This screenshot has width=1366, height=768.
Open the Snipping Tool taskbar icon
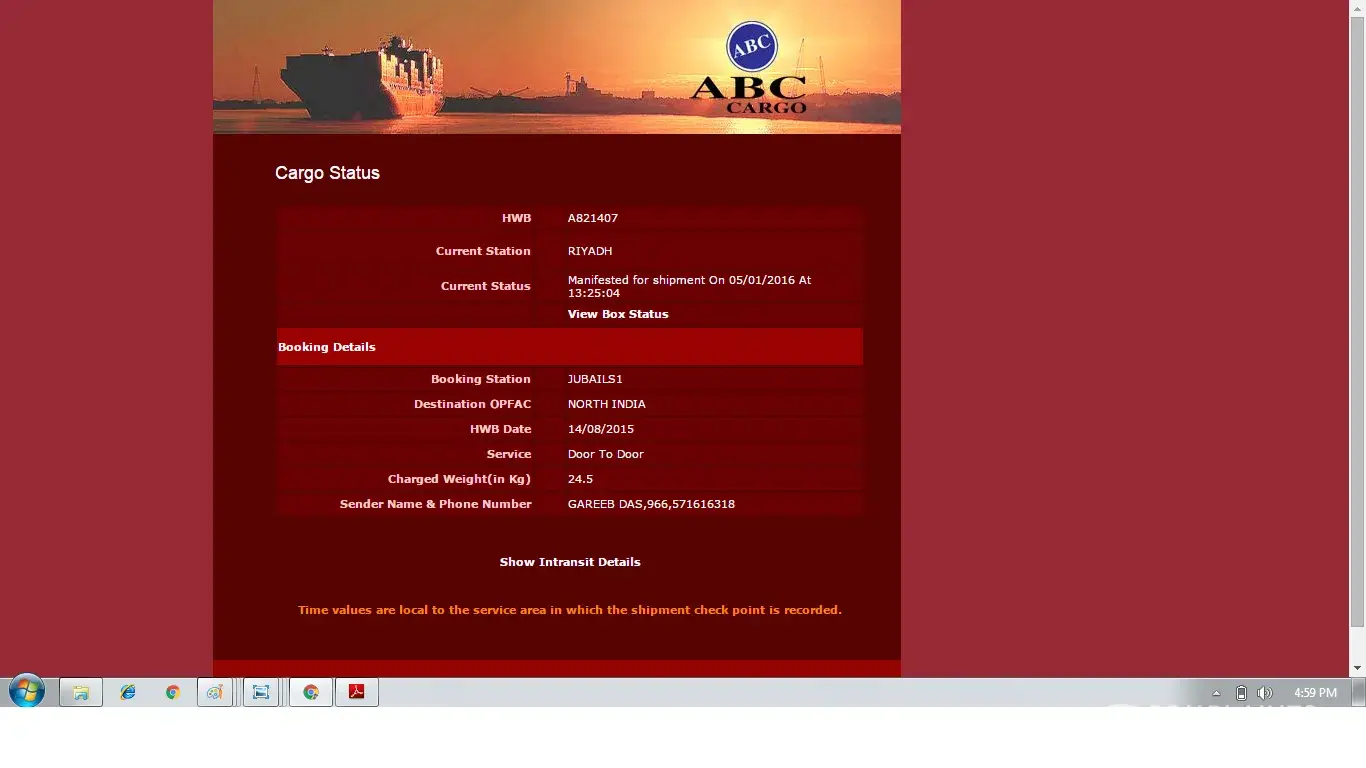point(261,692)
